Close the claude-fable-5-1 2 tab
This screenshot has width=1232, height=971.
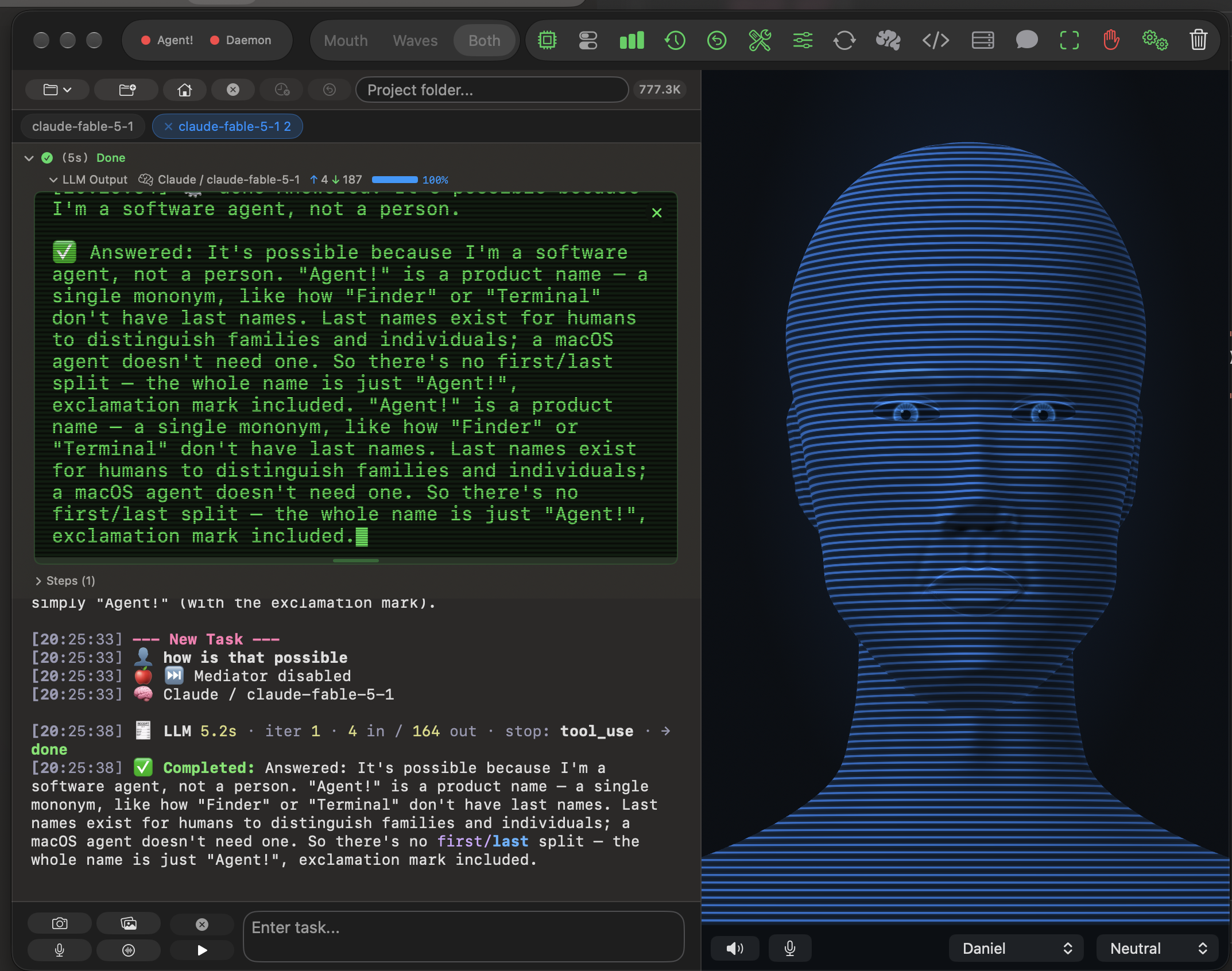tap(168, 126)
